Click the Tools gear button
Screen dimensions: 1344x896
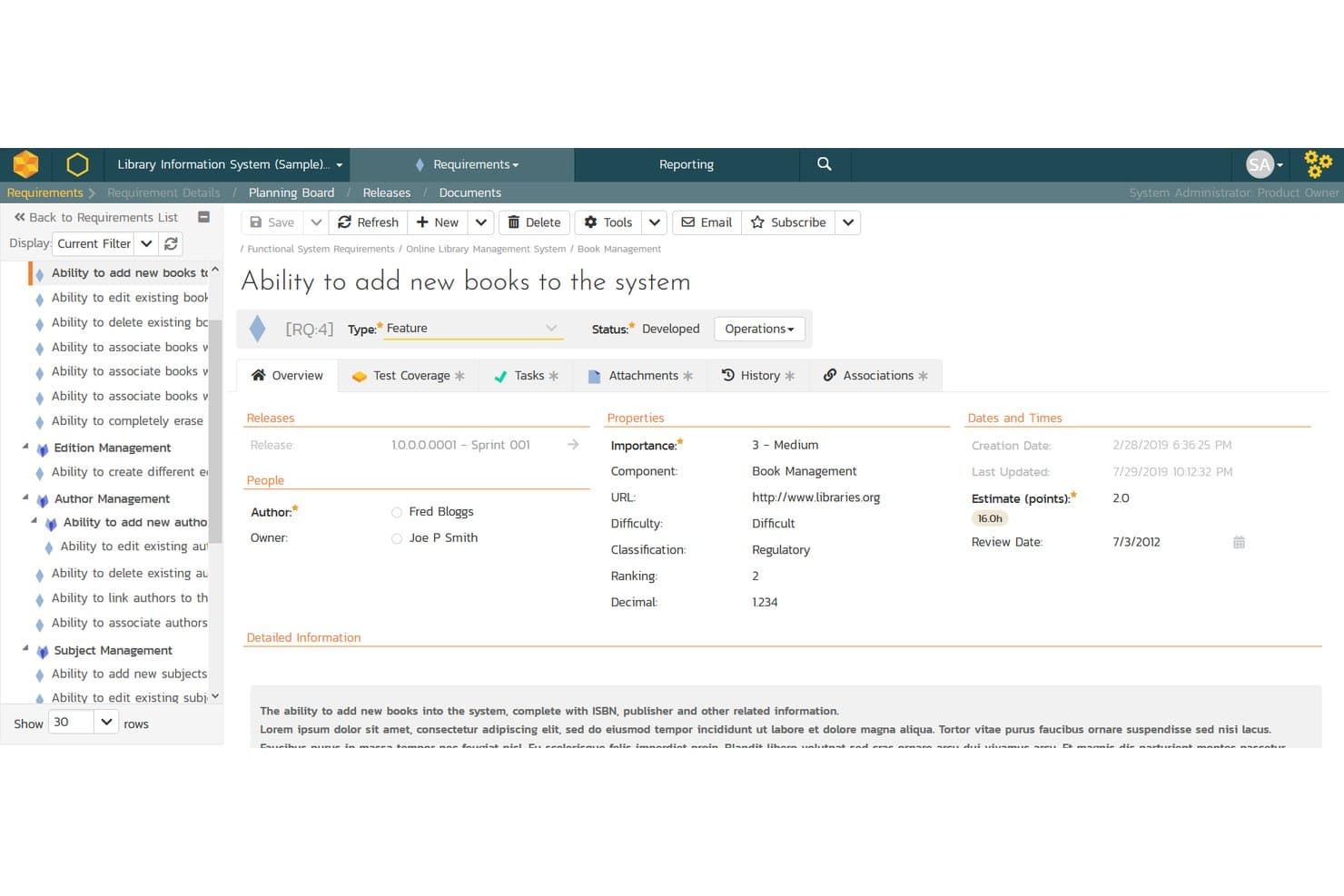coord(608,222)
